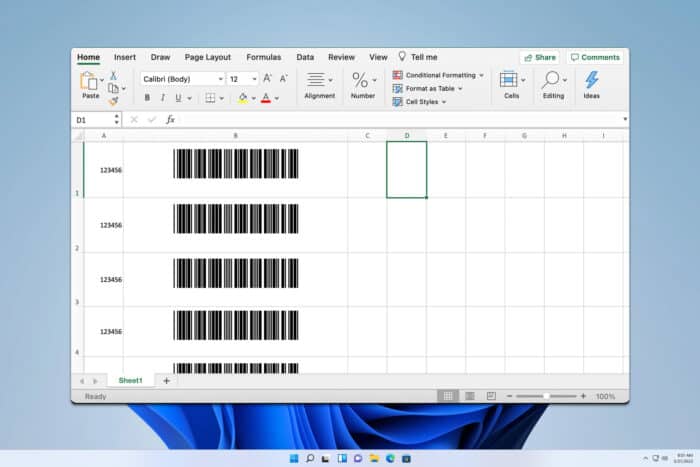The width and height of the screenshot is (700, 467).
Task: Expand the Fill Color dropdown arrow
Action: click(x=254, y=98)
